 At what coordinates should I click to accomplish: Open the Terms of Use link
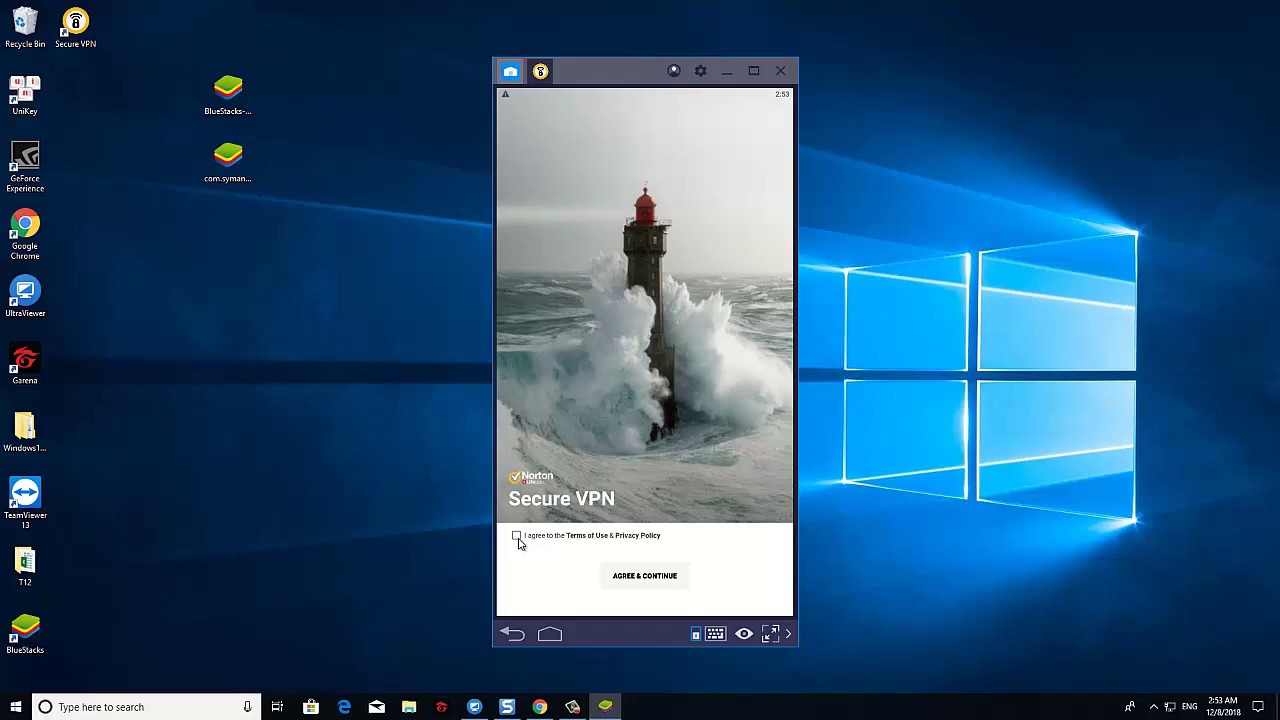click(x=587, y=536)
